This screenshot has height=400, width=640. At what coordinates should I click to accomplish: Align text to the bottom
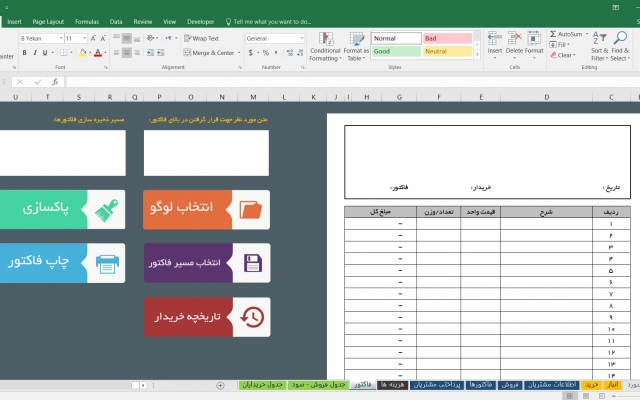[137, 38]
